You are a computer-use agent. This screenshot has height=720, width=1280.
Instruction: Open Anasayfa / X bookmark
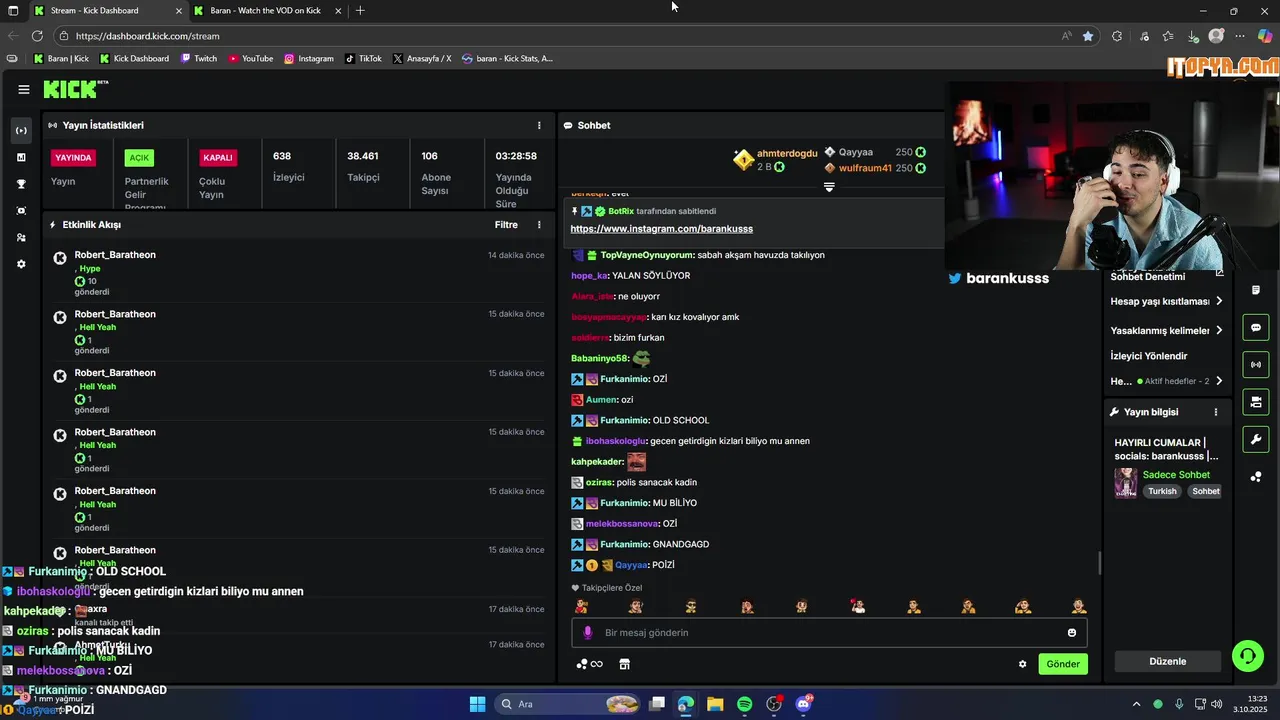[x=422, y=59]
